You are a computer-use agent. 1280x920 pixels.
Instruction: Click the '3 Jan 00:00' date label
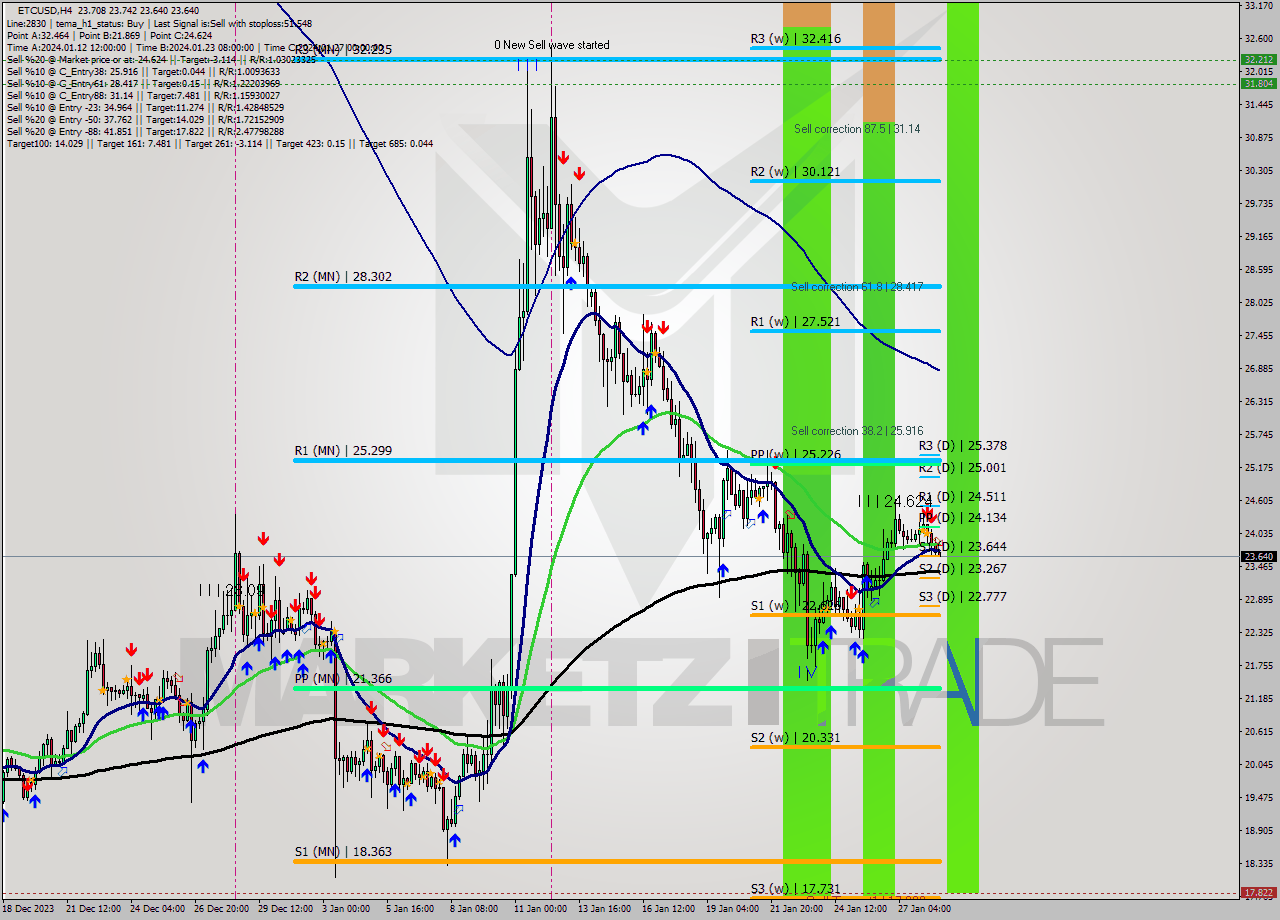click(x=347, y=909)
